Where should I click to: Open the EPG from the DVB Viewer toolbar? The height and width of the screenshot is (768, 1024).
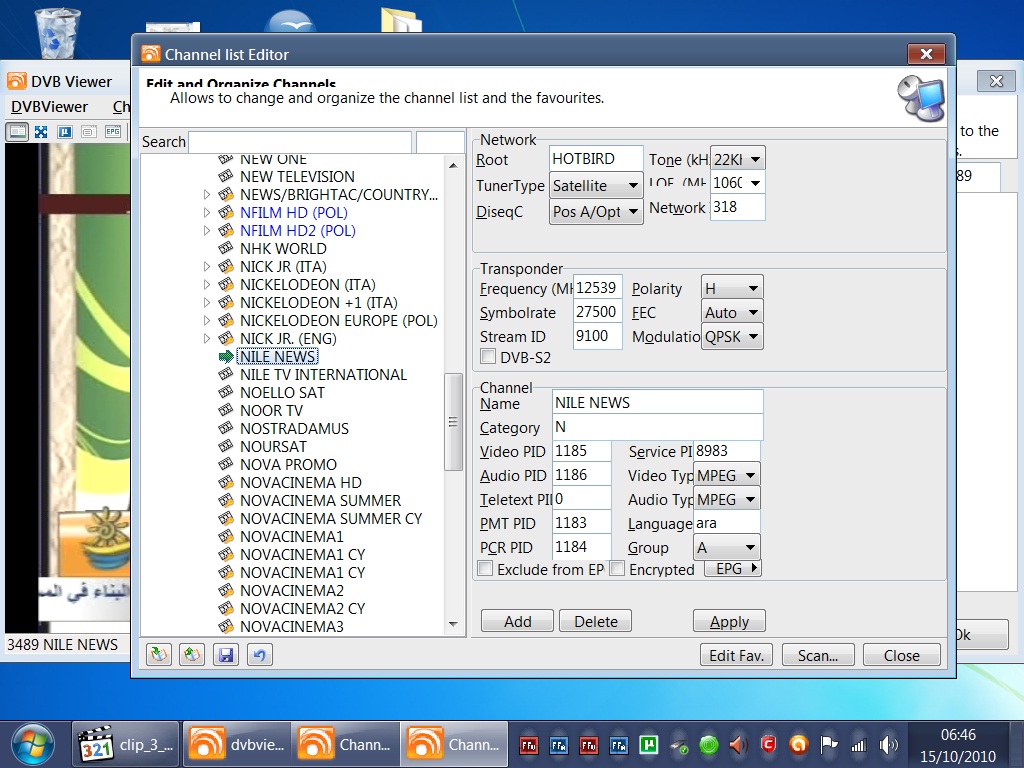(113, 131)
